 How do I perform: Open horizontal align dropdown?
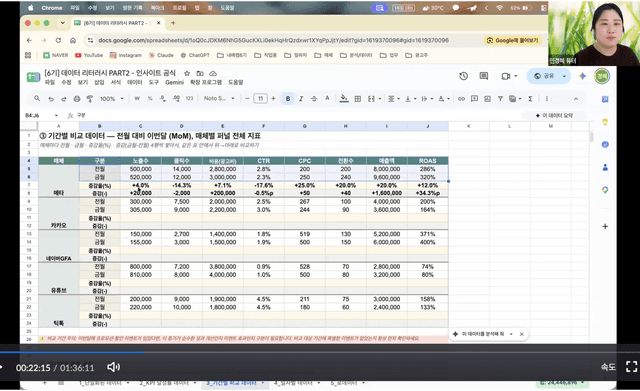393,98
